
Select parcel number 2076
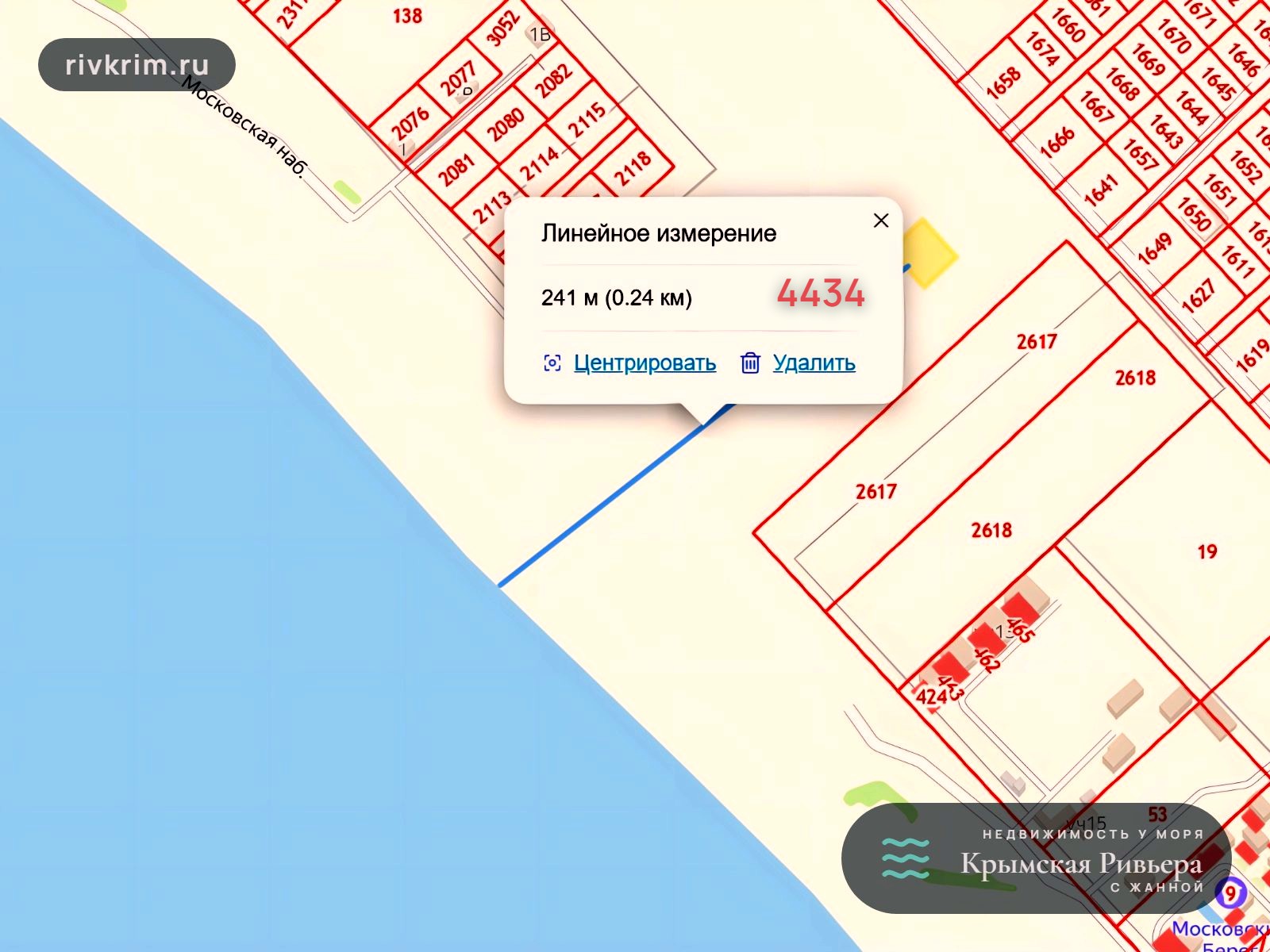410,123
